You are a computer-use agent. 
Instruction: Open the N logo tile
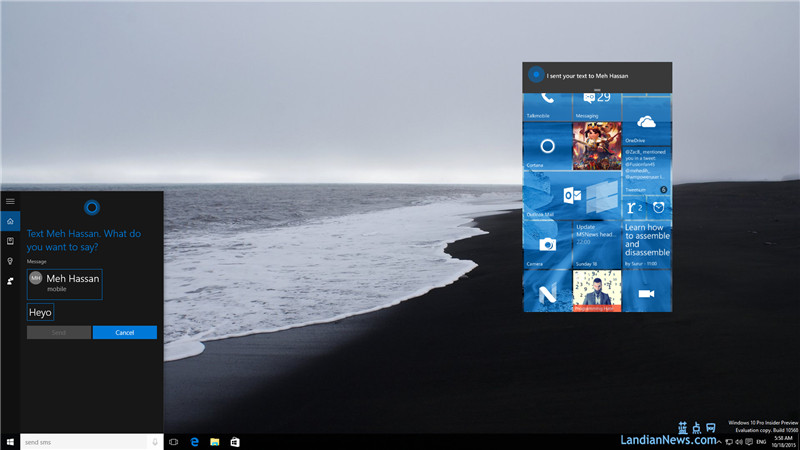click(547, 291)
